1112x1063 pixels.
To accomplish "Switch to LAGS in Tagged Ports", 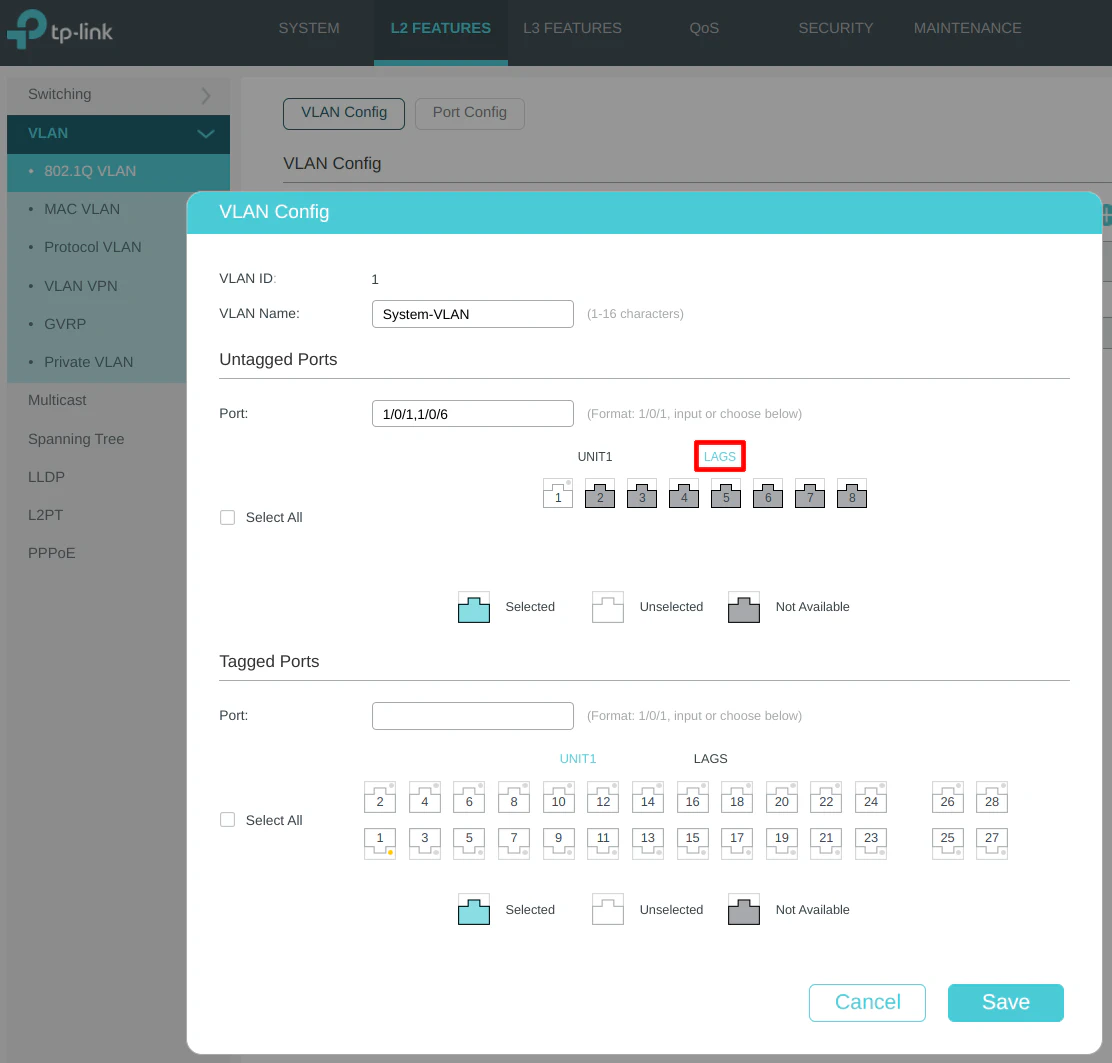I will click(x=711, y=759).
